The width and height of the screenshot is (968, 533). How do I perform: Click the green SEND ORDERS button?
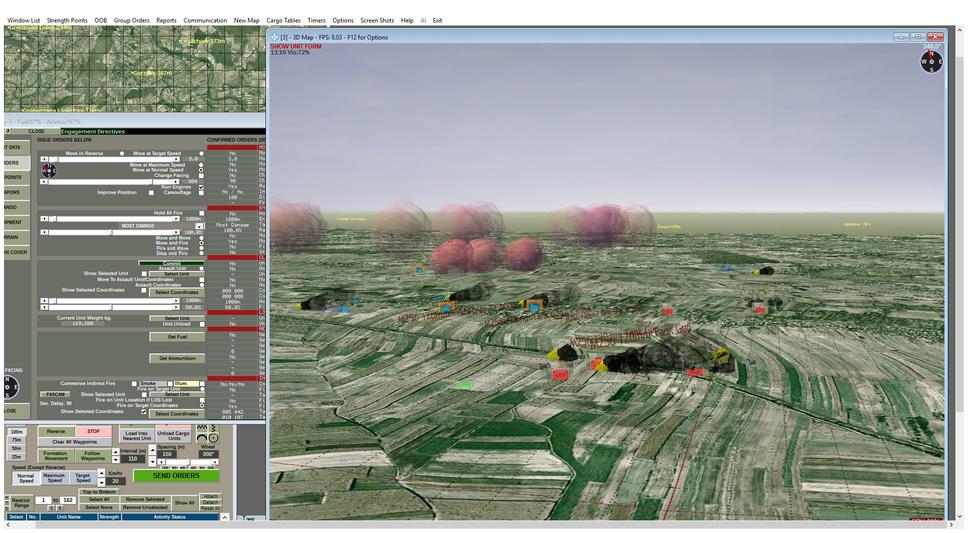click(x=176, y=476)
